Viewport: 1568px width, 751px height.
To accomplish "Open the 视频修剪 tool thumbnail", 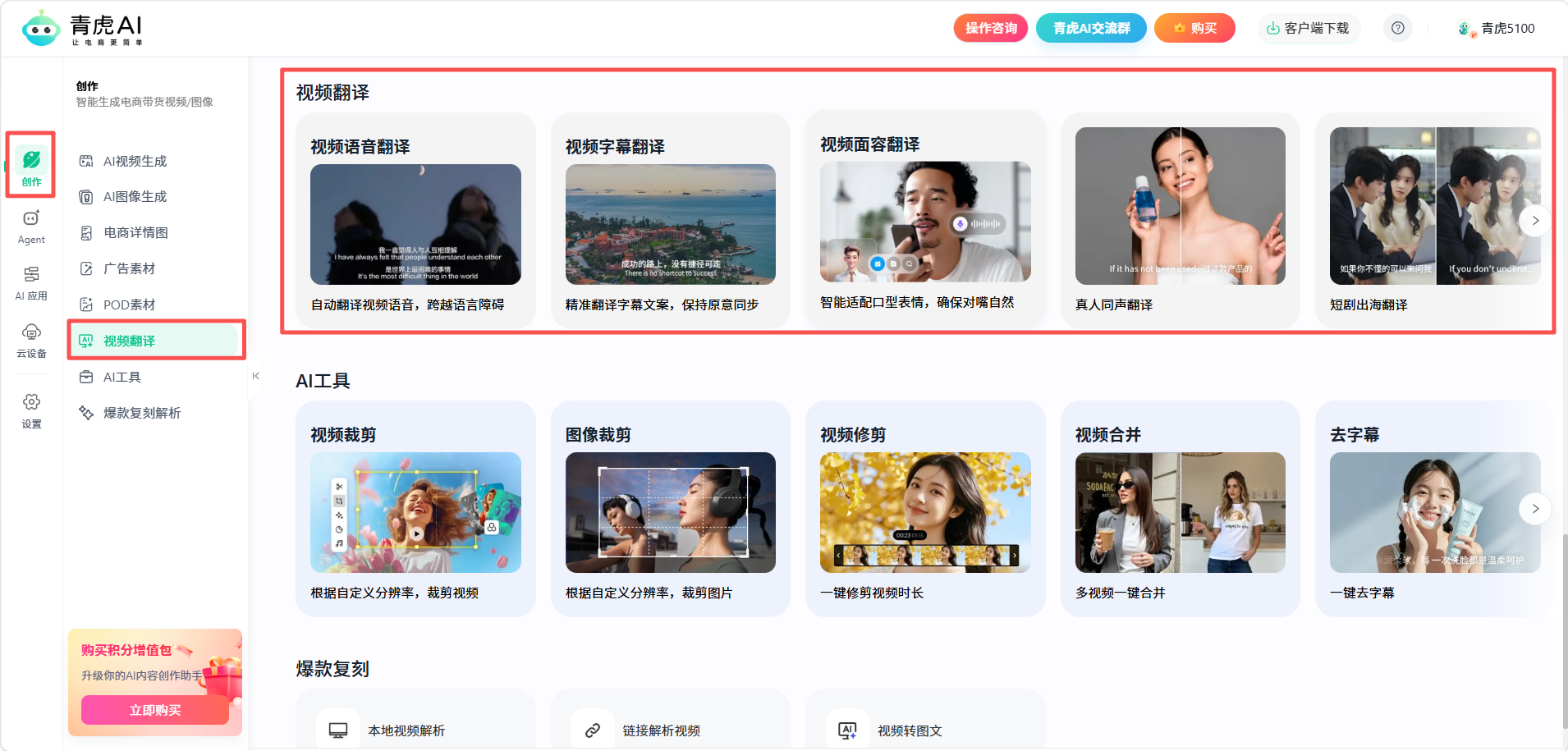I will tap(925, 512).
